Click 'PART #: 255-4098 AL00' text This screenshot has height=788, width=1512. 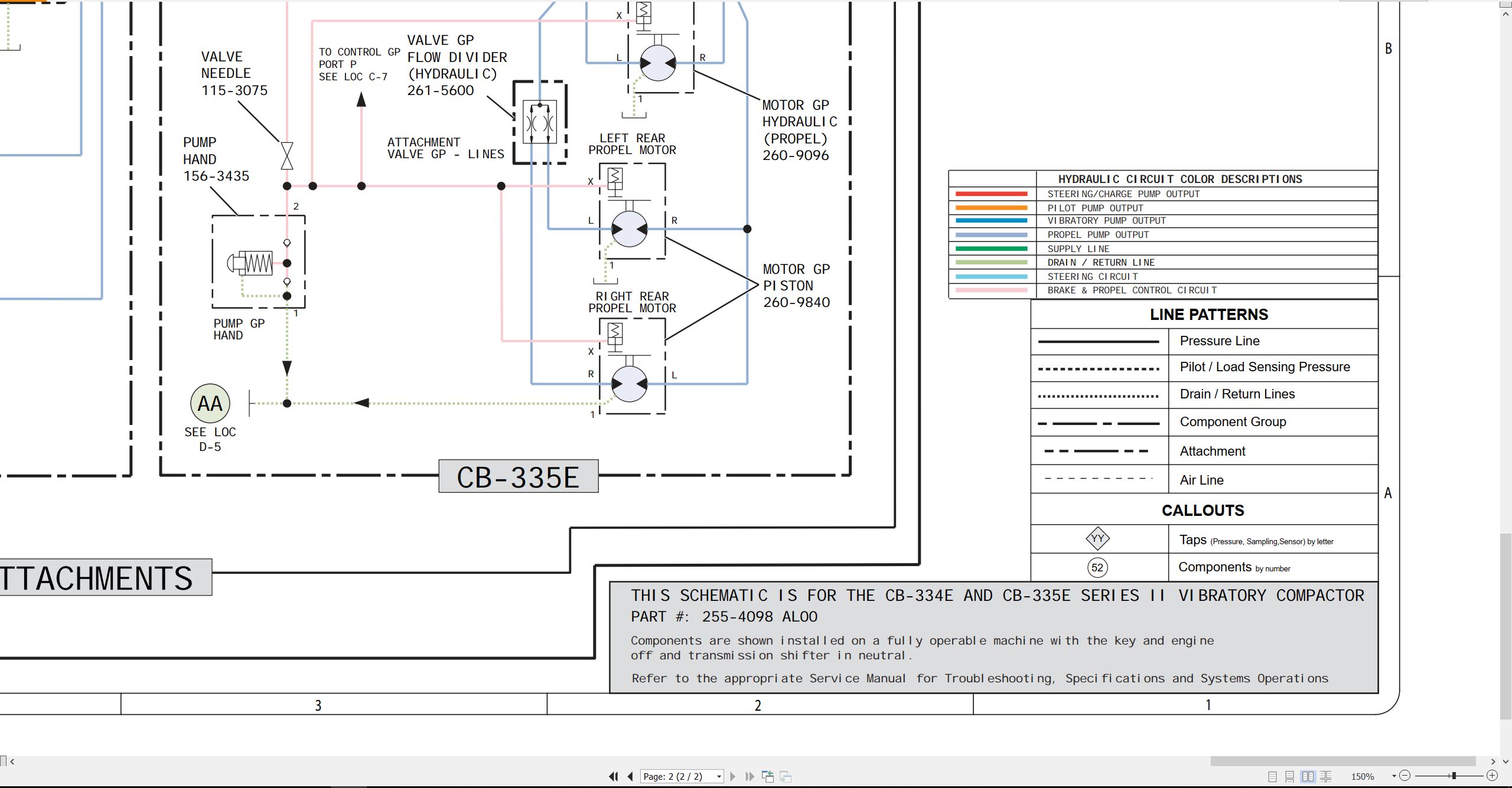[x=724, y=617]
